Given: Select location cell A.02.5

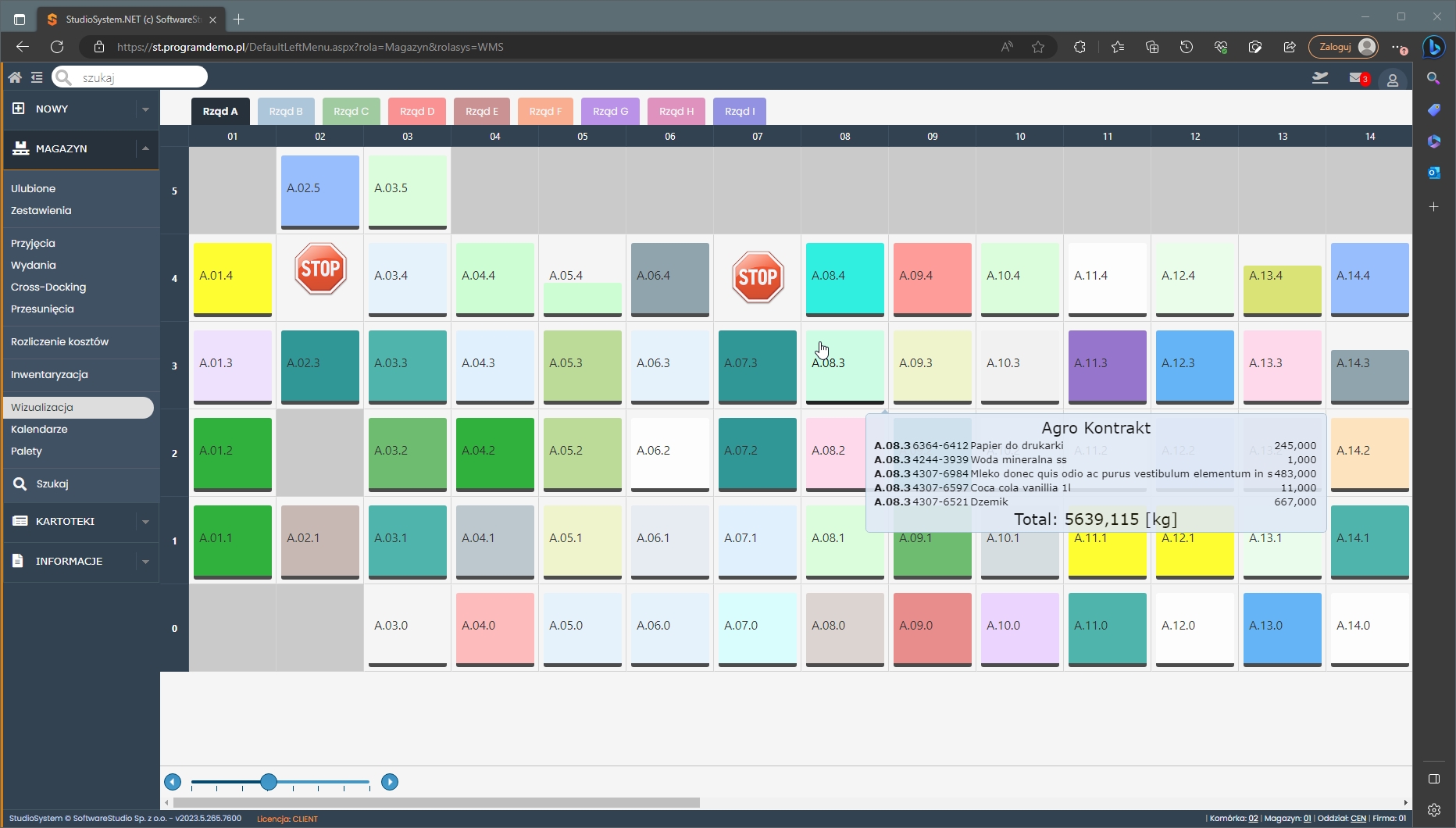Looking at the screenshot, I should [x=320, y=191].
